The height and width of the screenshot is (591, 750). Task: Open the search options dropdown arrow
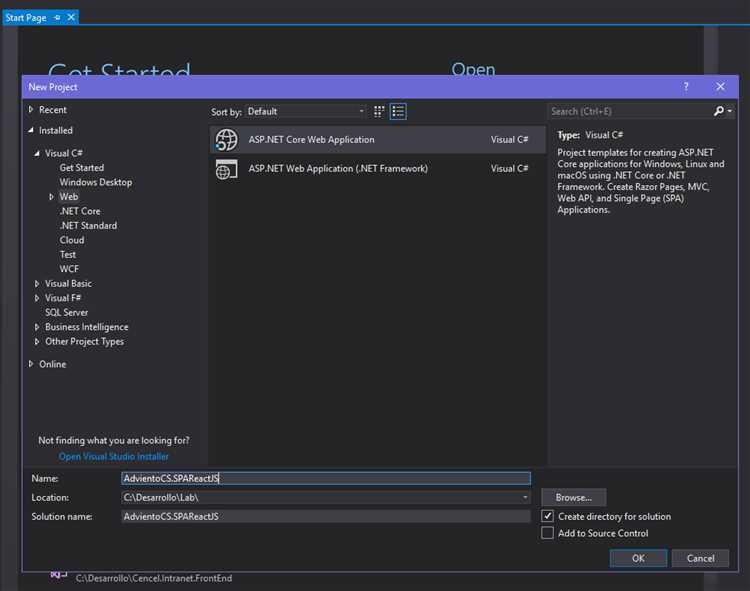pos(729,111)
